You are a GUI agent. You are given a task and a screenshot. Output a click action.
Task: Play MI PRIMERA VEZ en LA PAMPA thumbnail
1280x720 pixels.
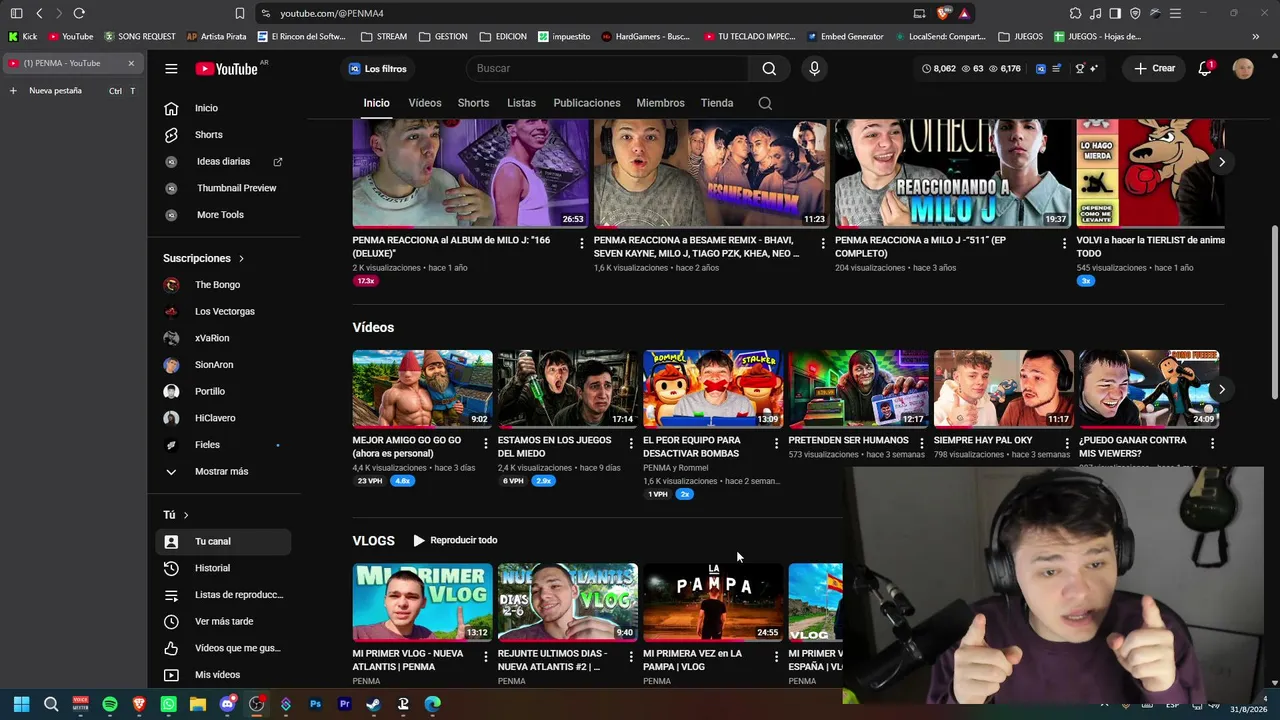713,602
